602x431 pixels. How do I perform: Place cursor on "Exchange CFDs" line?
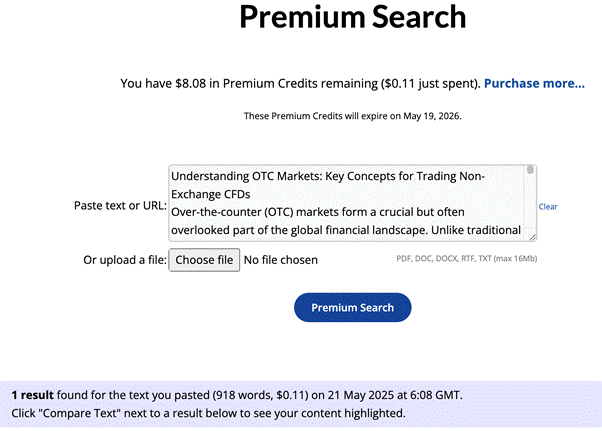point(210,194)
